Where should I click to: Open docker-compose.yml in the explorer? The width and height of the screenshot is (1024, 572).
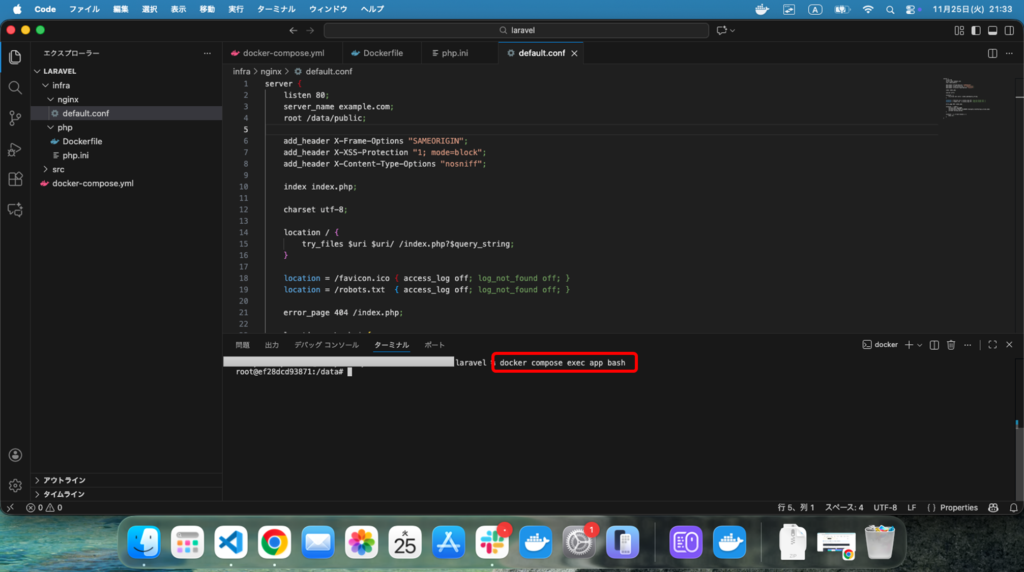92,183
